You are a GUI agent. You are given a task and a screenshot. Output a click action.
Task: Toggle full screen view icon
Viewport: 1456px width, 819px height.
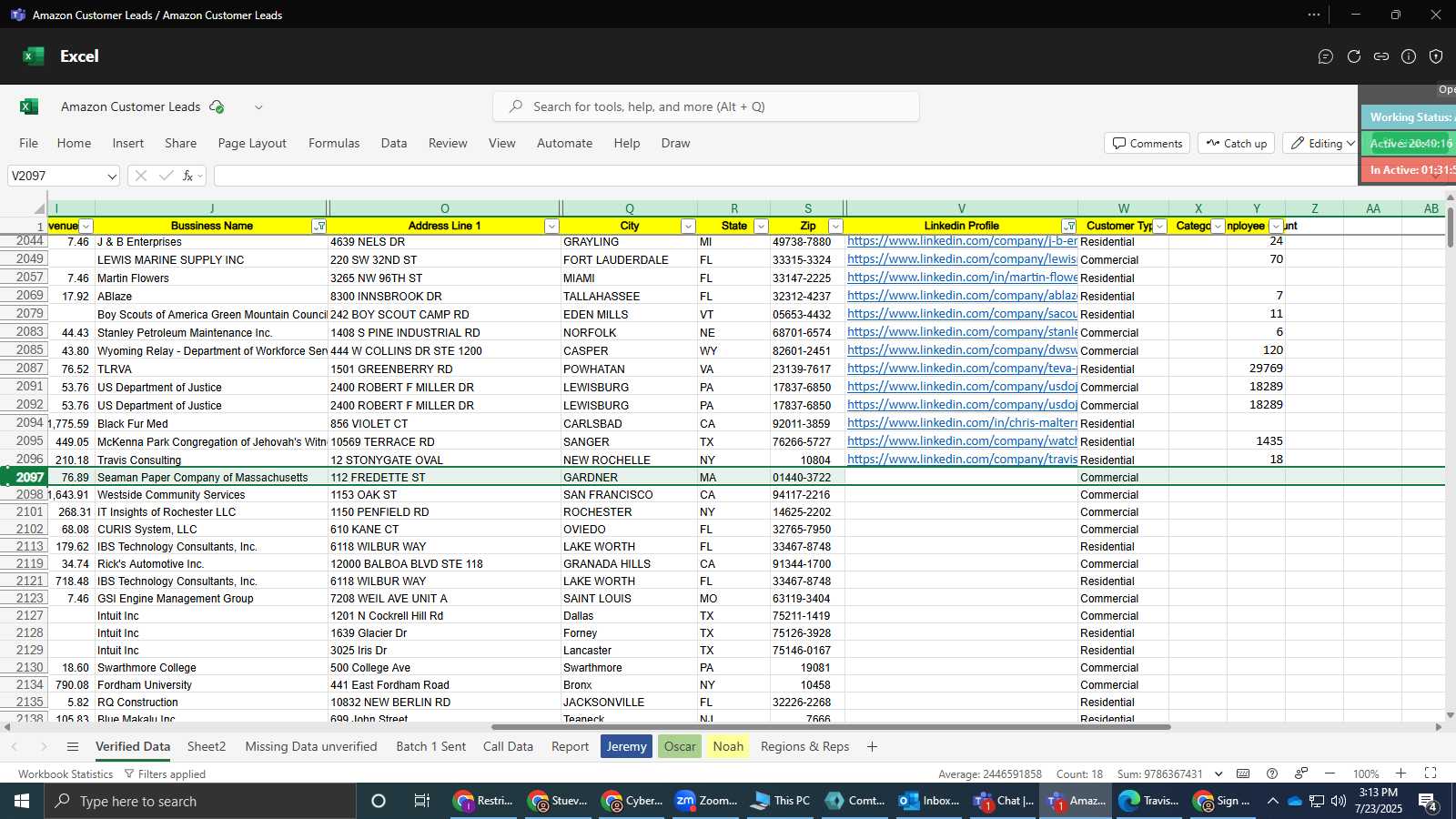[x=1431, y=773]
